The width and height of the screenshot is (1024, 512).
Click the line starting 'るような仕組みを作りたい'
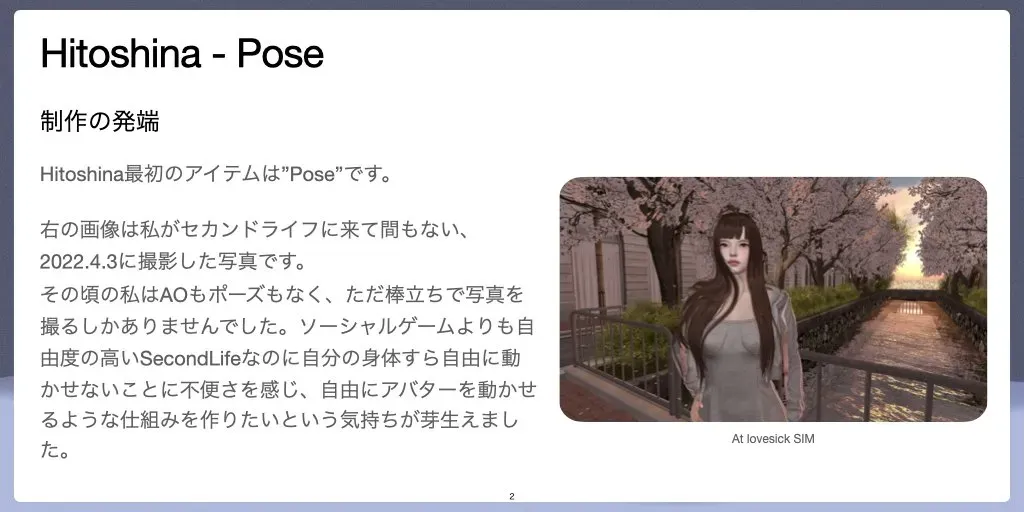coord(279,421)
